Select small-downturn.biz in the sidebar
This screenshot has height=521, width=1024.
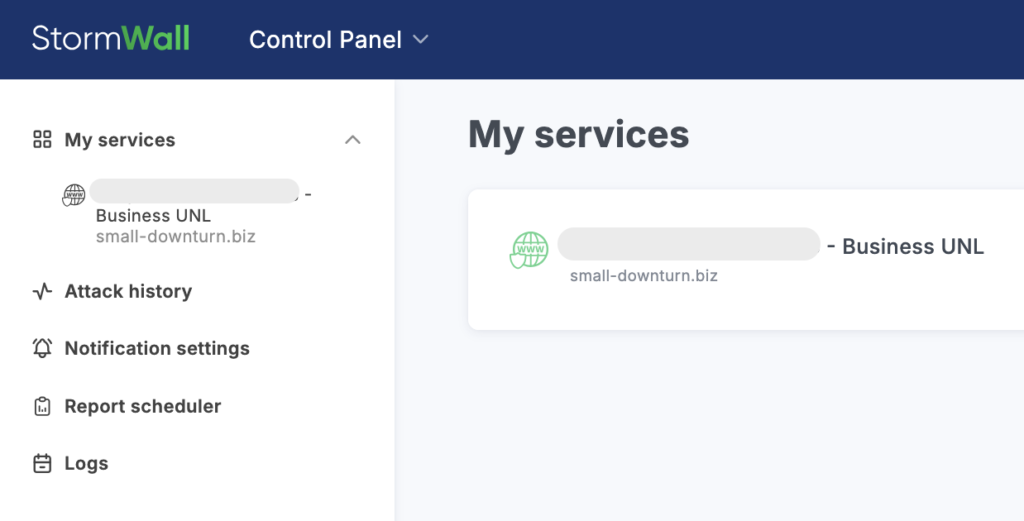[x=176, y=237]
